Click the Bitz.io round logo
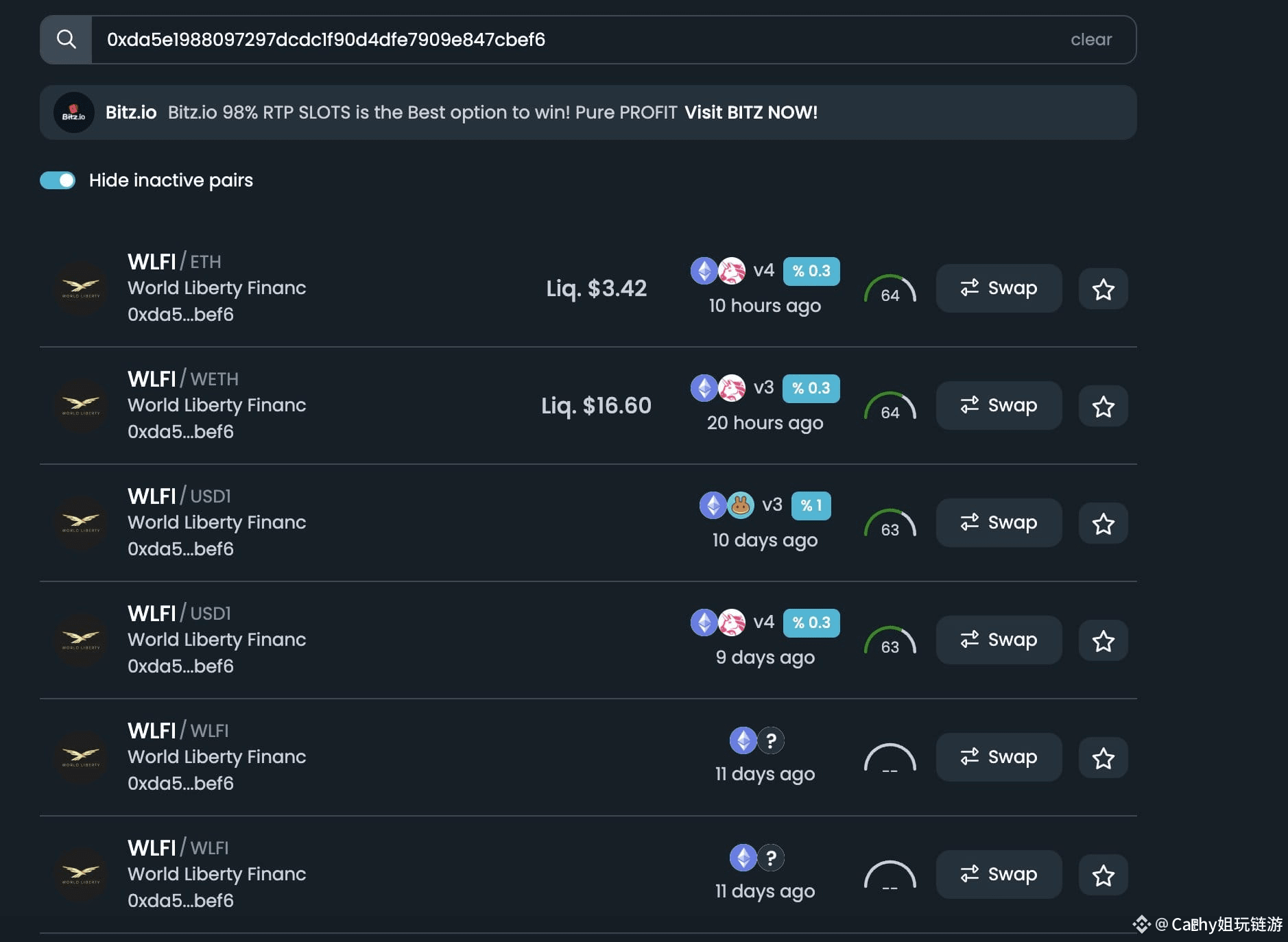The width and height of the screenshot is (1288, 942). tap(73, 112)
